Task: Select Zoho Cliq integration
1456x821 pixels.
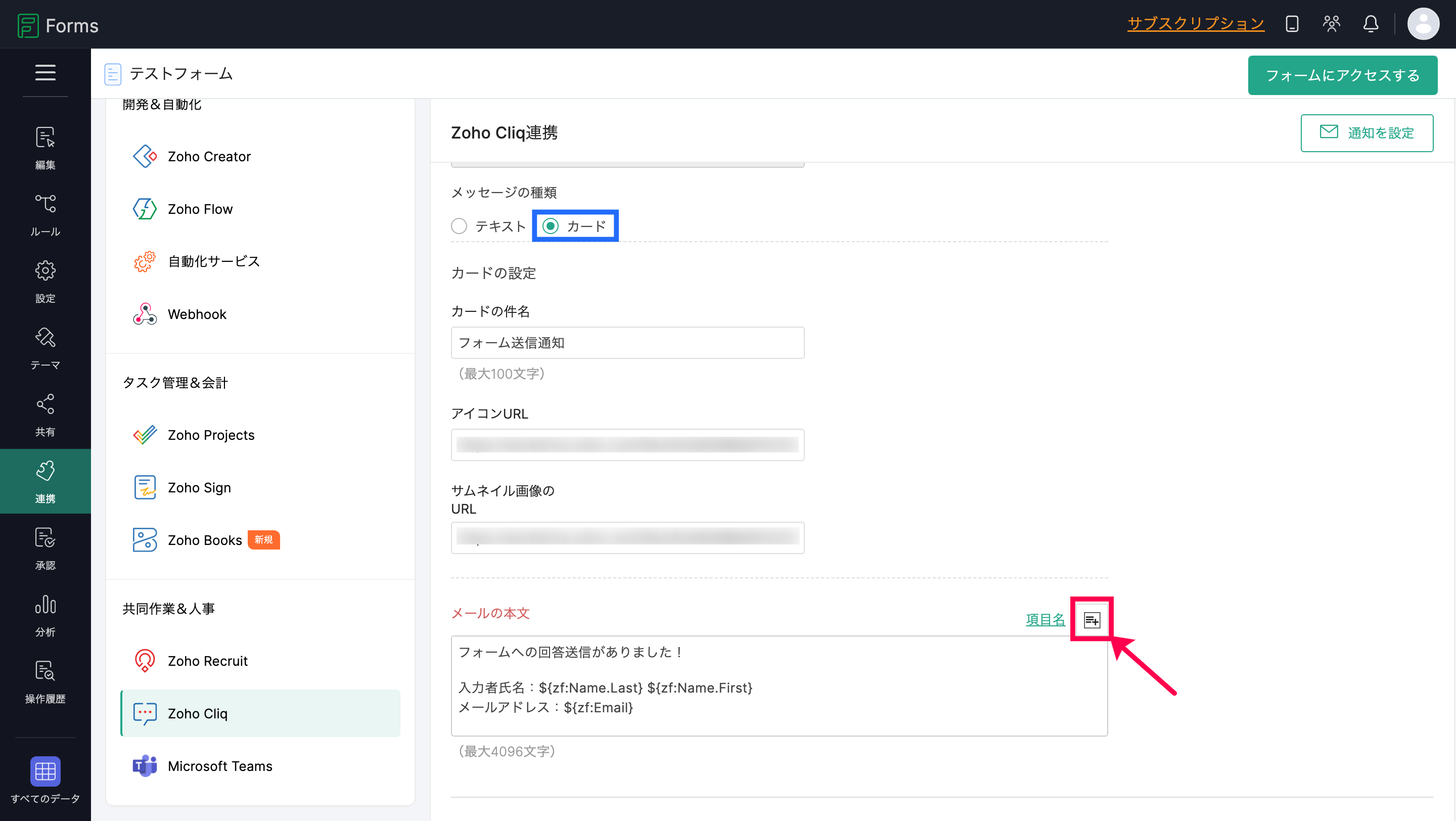Action: coord(260,714)
